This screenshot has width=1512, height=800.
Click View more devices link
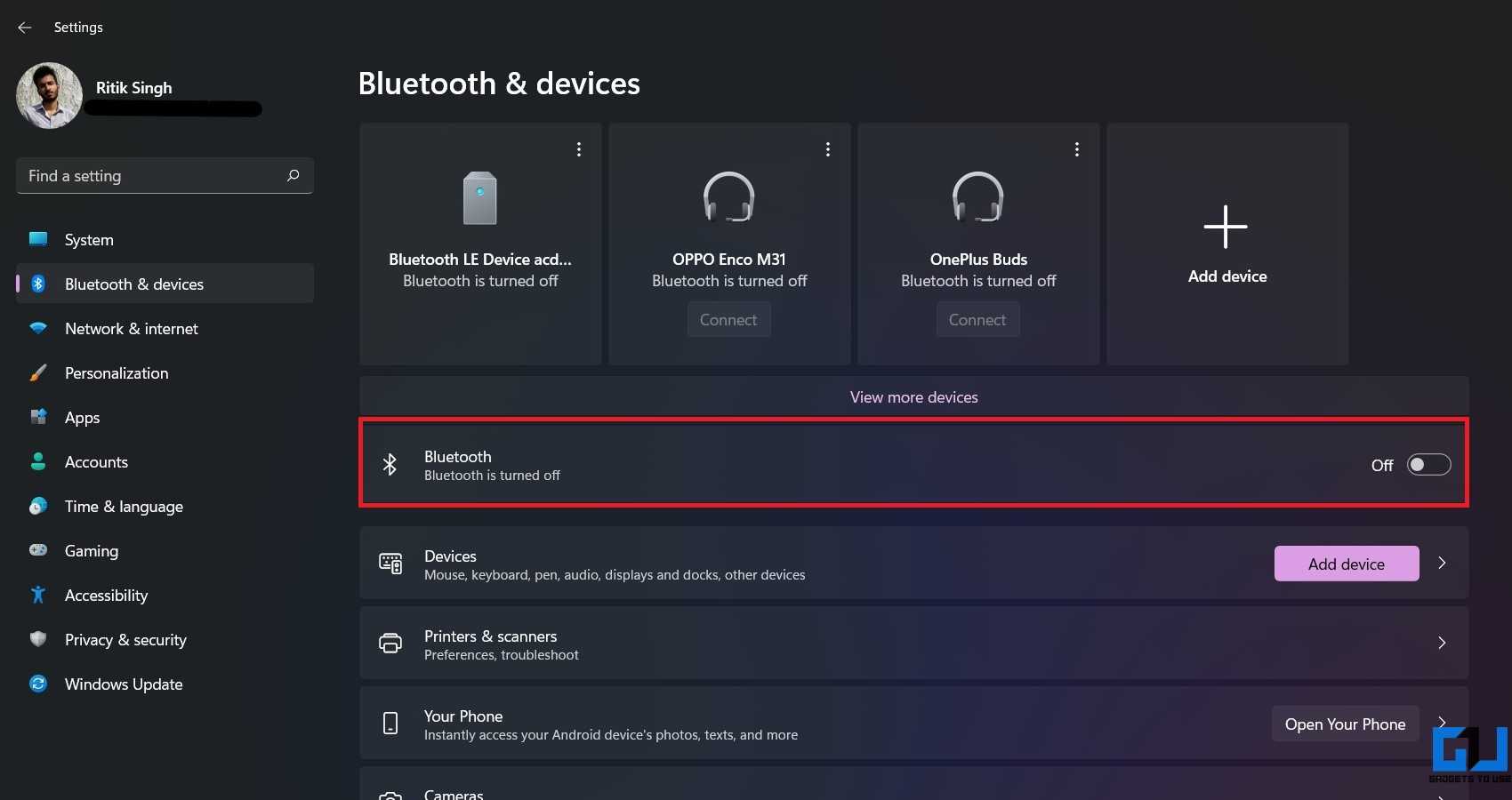(914, 397)
